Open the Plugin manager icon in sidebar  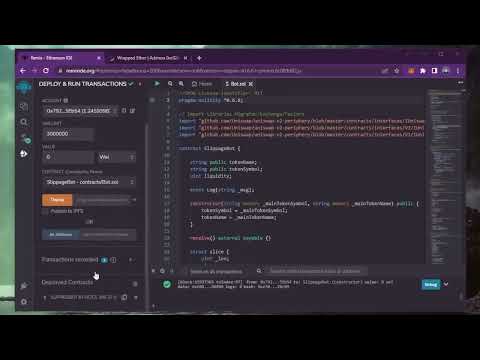[24, 286]
